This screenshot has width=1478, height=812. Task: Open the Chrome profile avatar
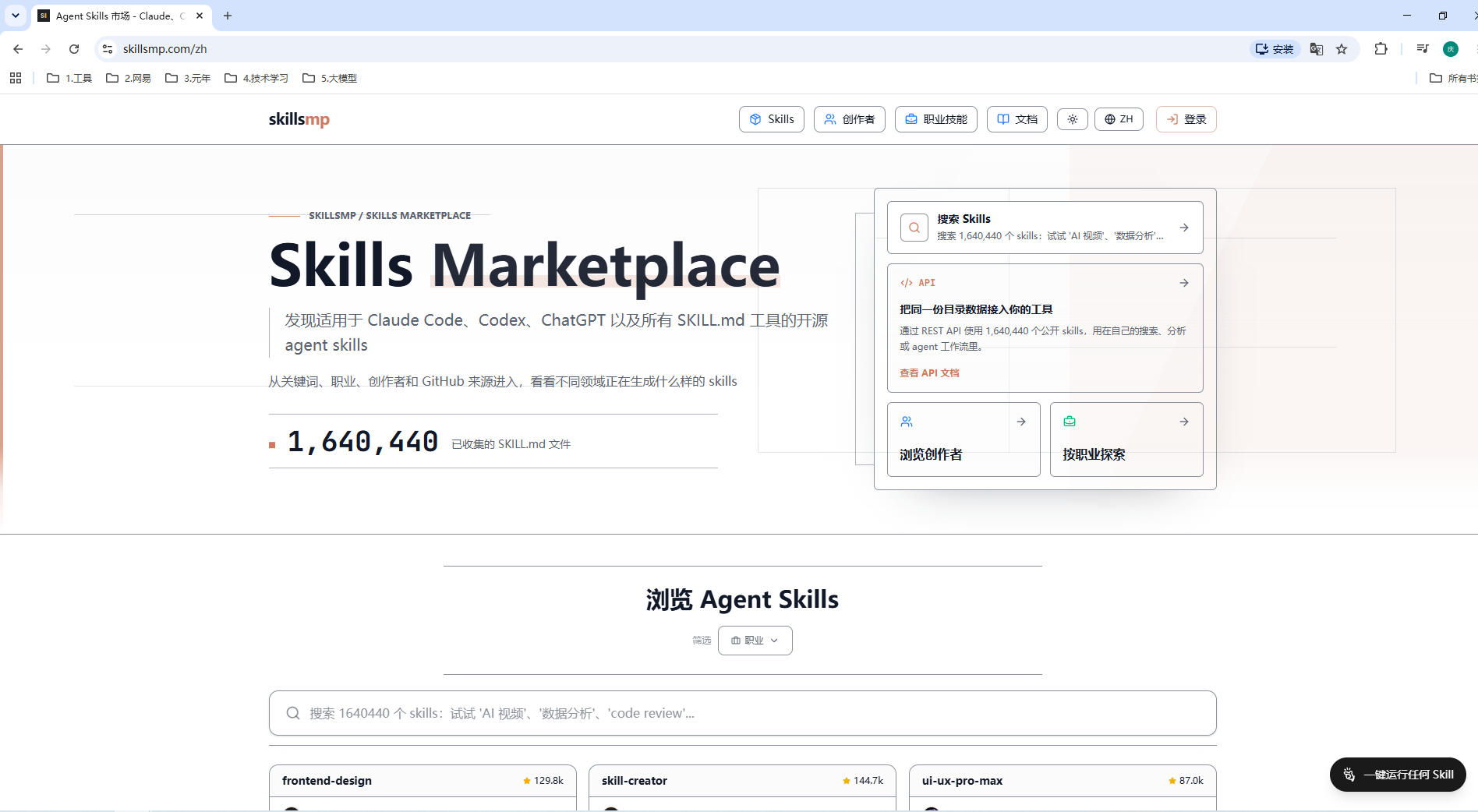pos(1451,49)
